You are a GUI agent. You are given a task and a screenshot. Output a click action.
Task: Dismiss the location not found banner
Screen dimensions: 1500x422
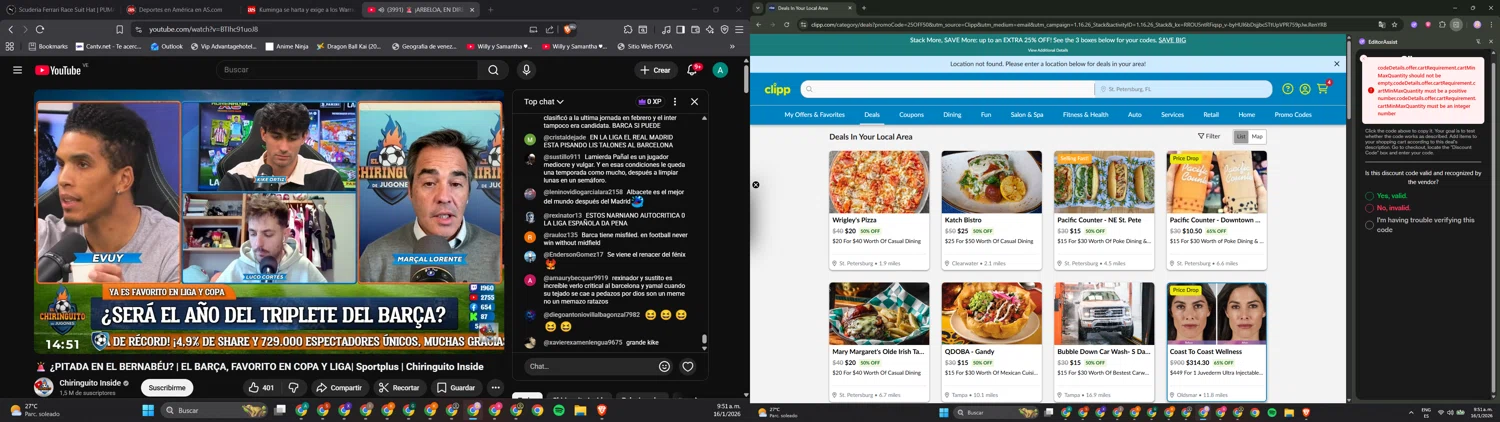point(1336,63)
